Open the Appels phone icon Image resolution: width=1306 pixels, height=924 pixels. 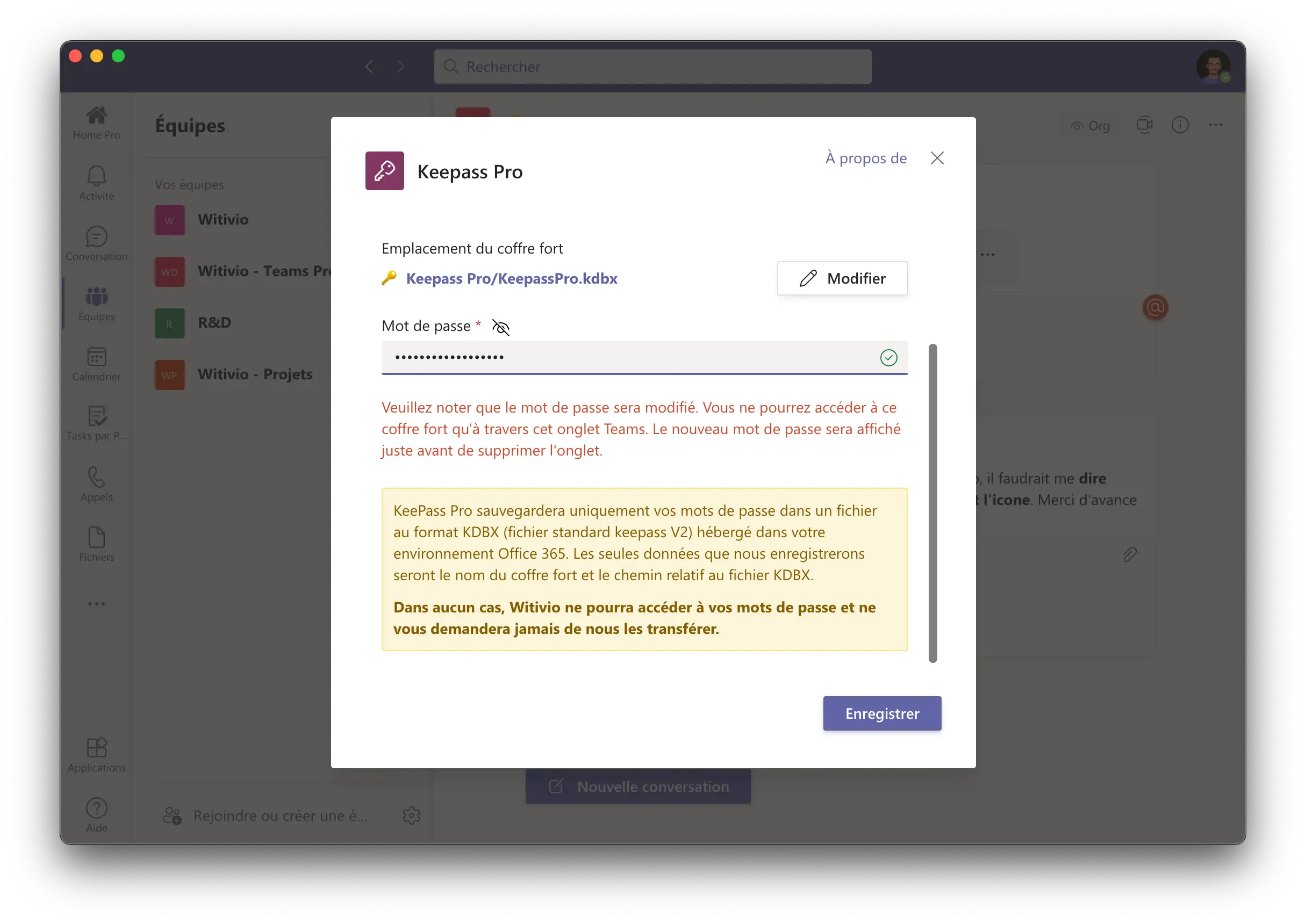pyautogui.click(x=96, y=484)
